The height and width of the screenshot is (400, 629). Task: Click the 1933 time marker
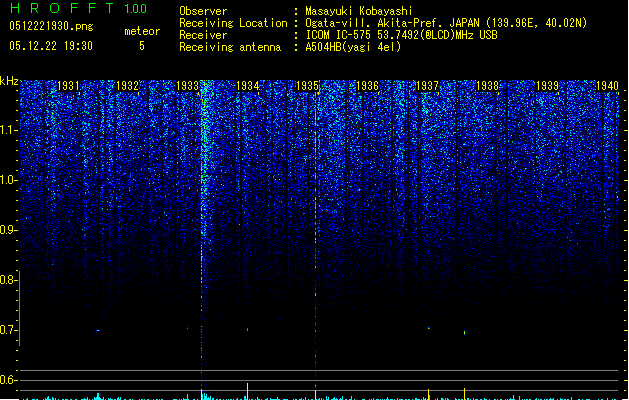[x=188, y=86]
